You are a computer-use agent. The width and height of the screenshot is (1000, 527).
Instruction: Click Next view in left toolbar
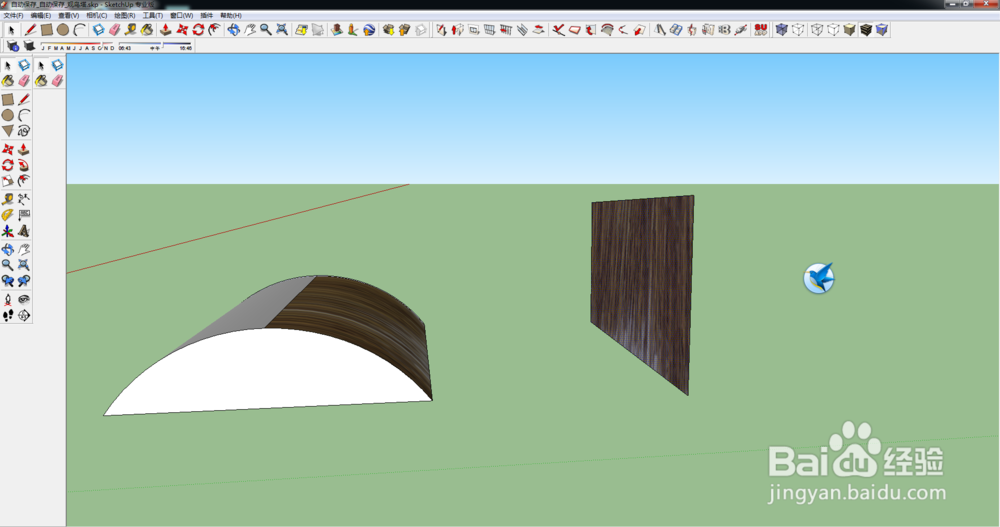(x=24, y=281)
